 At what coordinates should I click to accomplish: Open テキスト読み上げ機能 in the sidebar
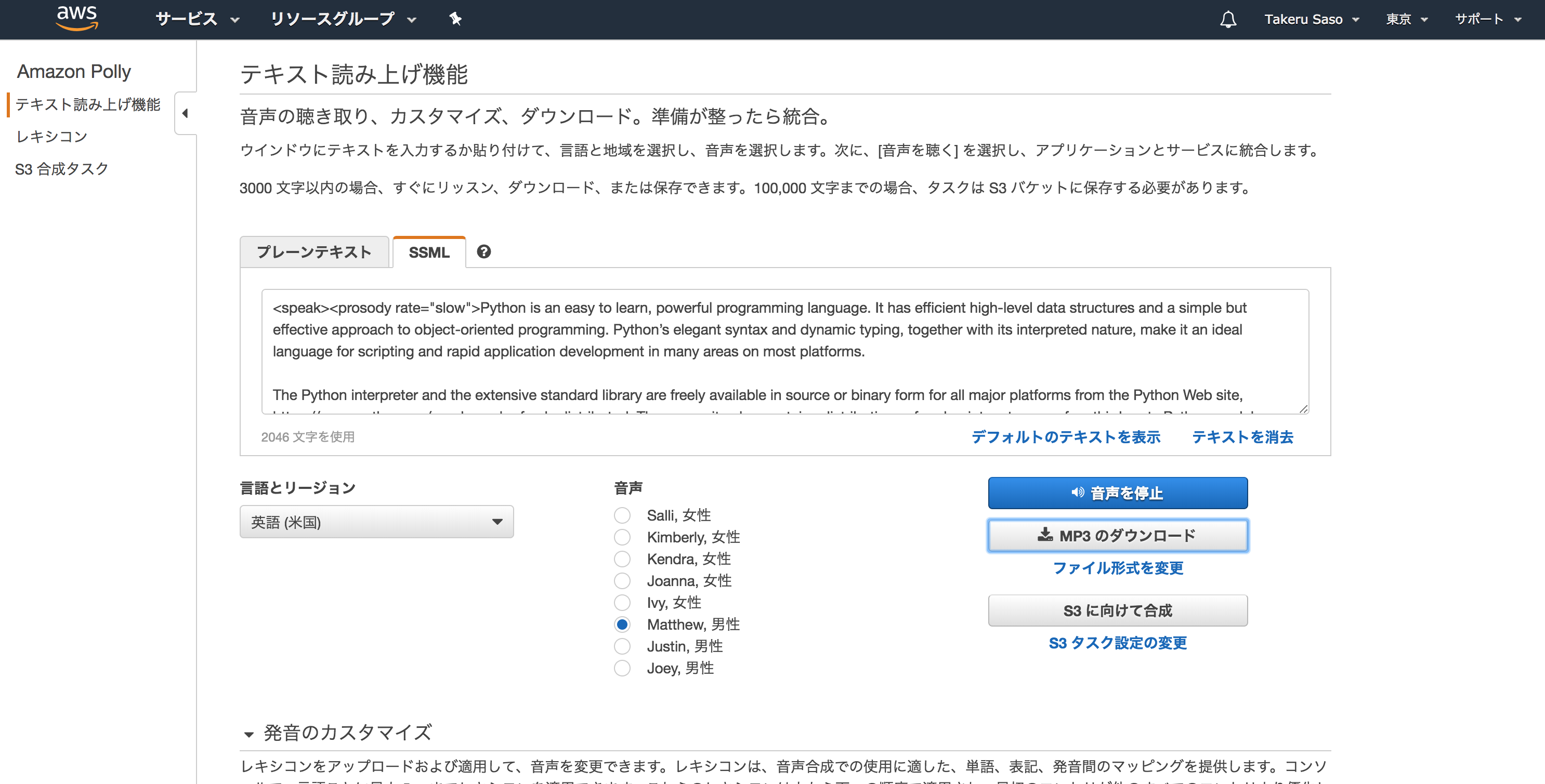(88, 104)
